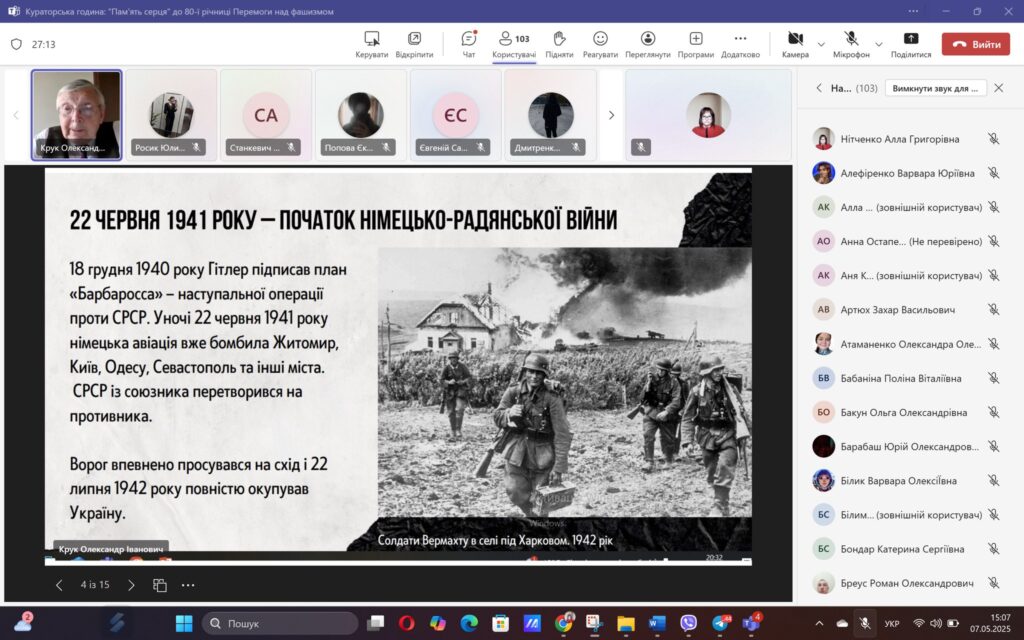
Task: Expand microphone options dropdown arrow
Action: point(878,44)
